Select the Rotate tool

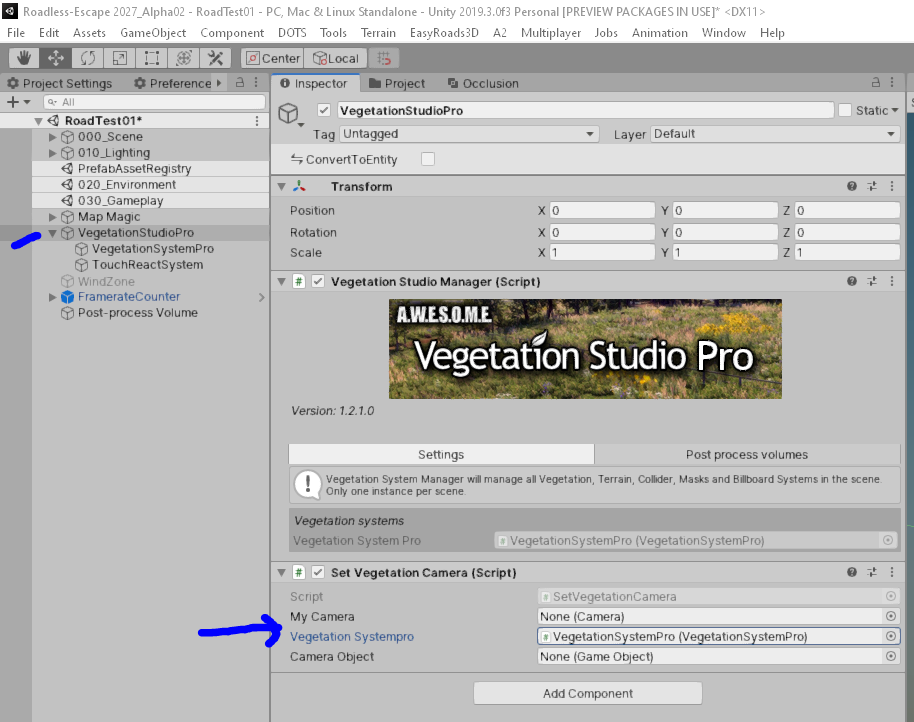coord(88,58)
